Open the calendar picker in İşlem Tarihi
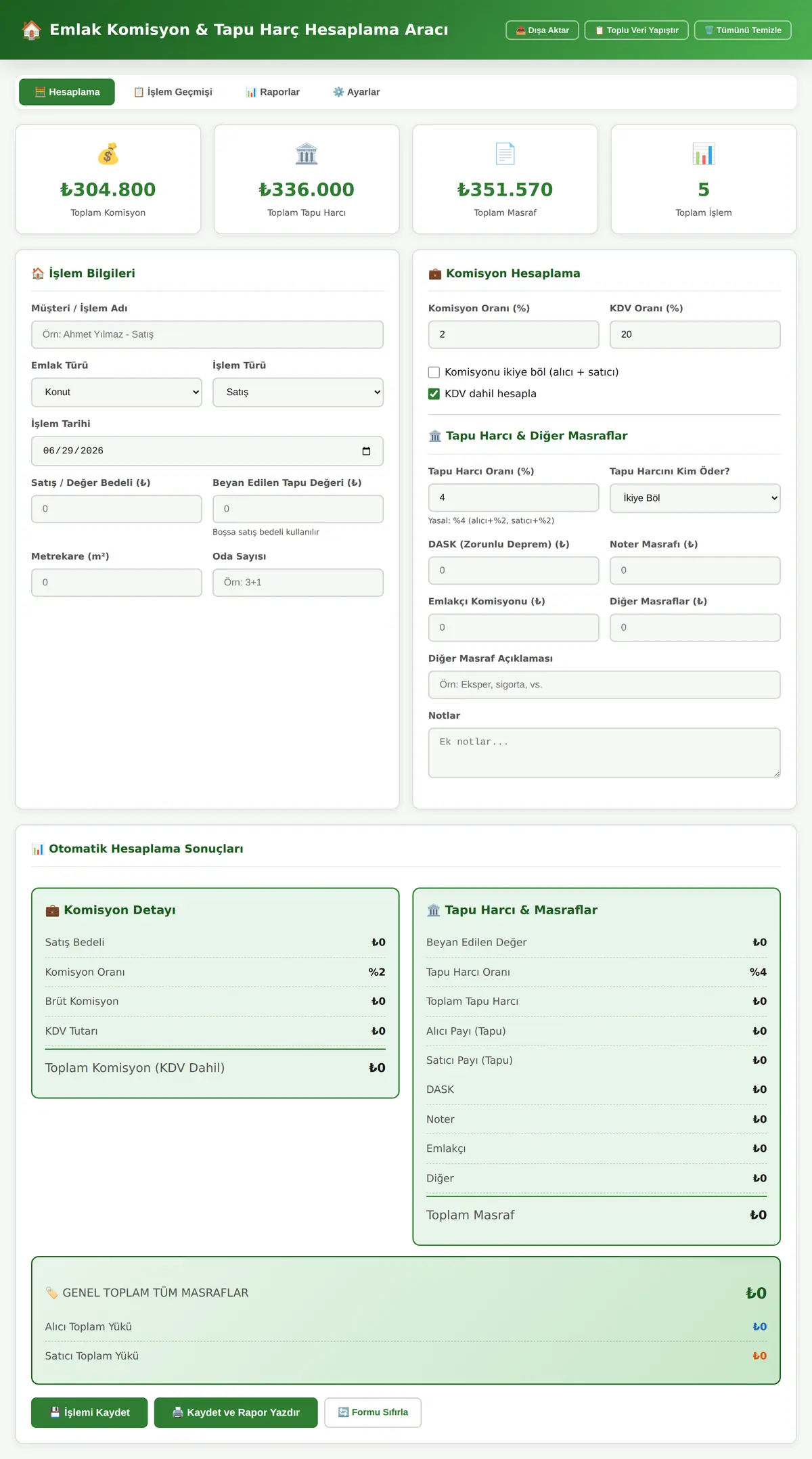The image size is (812, 1459). click(366, 451)
